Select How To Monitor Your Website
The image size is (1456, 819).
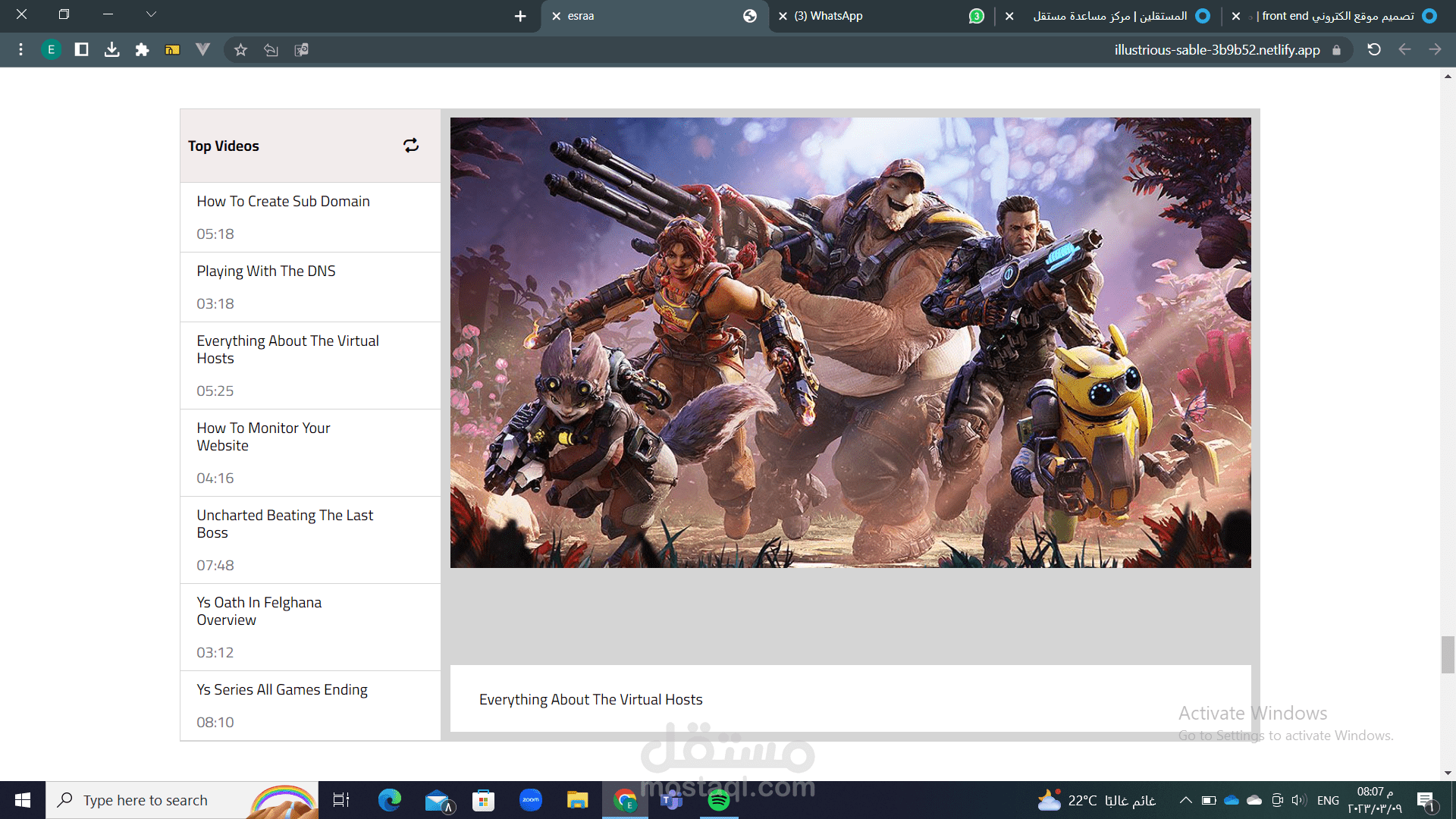click(310, 453)
